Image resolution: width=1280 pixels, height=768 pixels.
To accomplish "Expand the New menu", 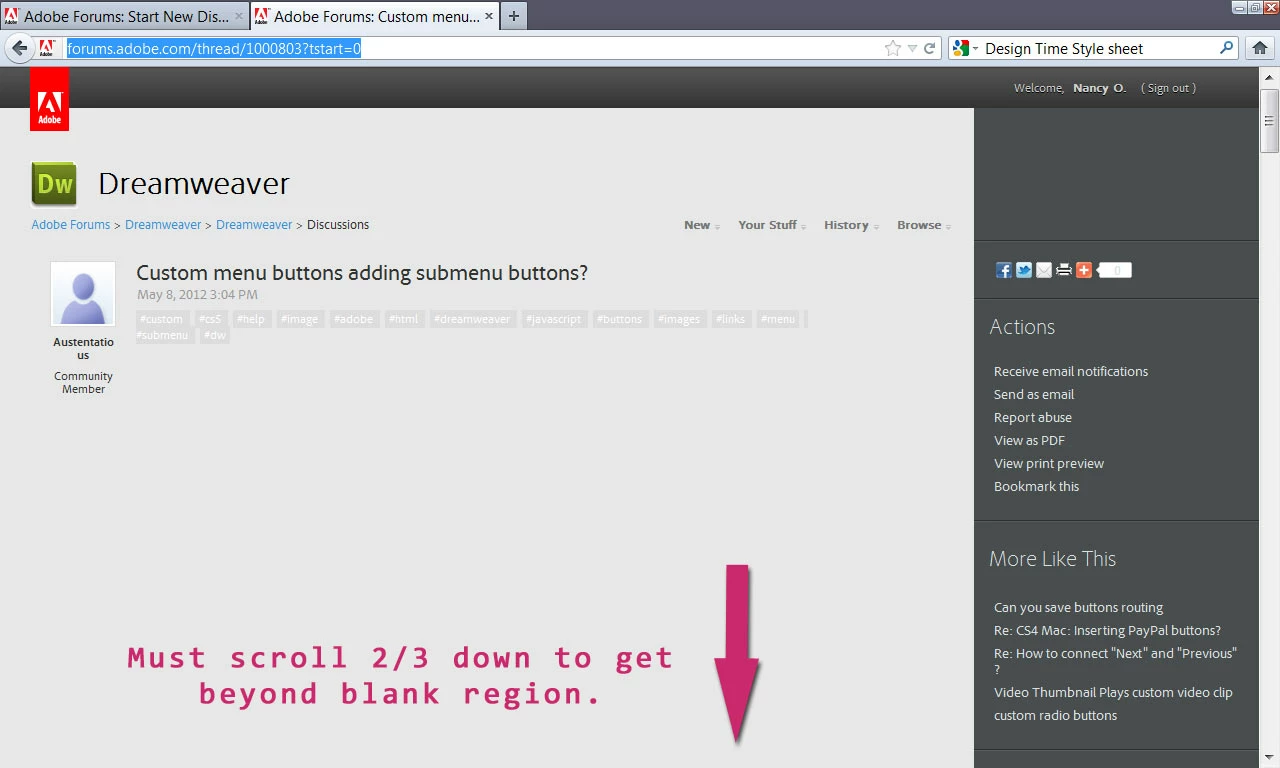I will (x=702, y=225).
